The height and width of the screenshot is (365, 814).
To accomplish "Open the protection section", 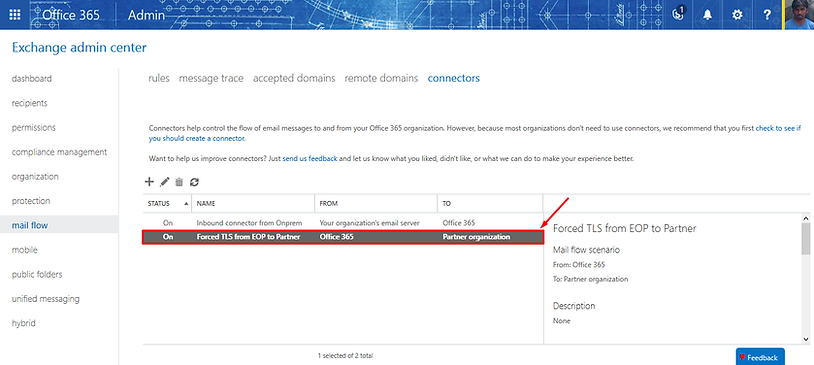I will coord(31,201).
